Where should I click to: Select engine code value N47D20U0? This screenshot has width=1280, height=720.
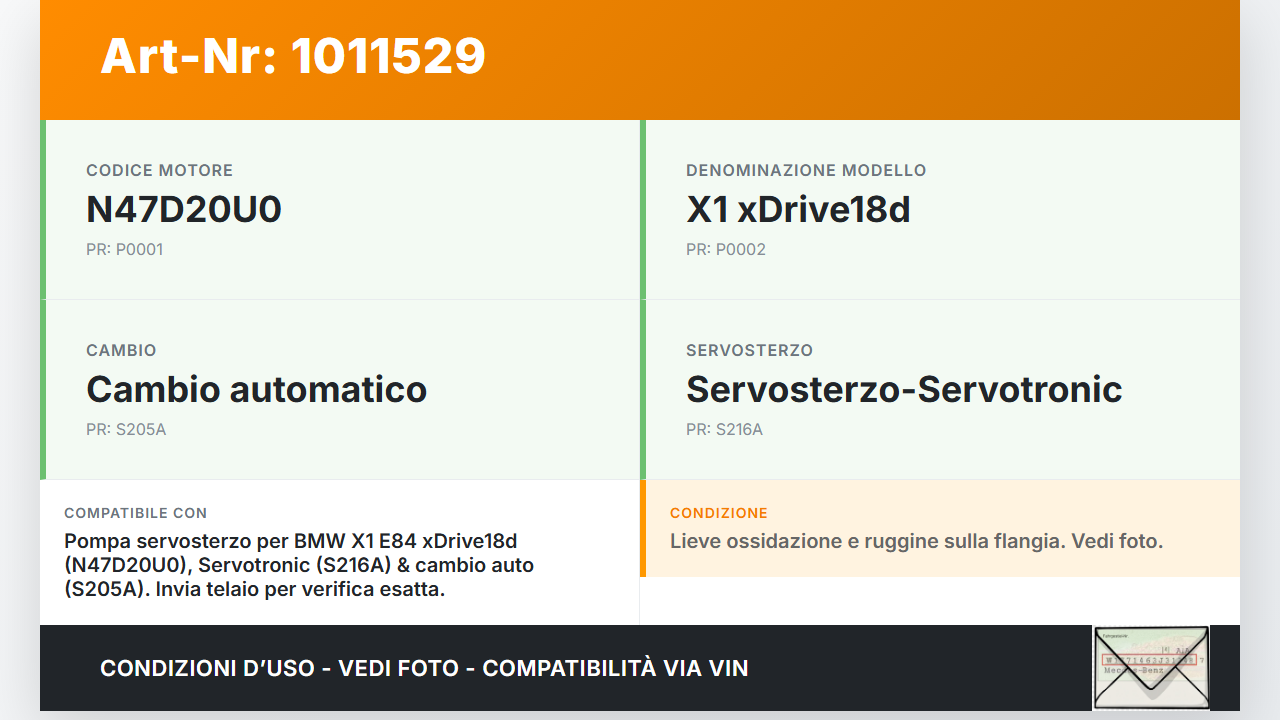(x=184, y=209)
